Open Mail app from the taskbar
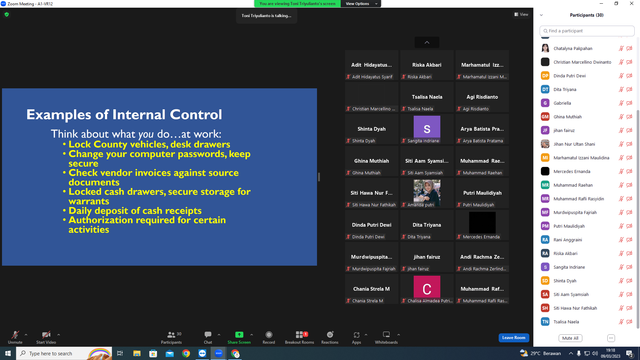Image resolution: width=640 pixels, height=360 pixels. [x=170, y=353]
